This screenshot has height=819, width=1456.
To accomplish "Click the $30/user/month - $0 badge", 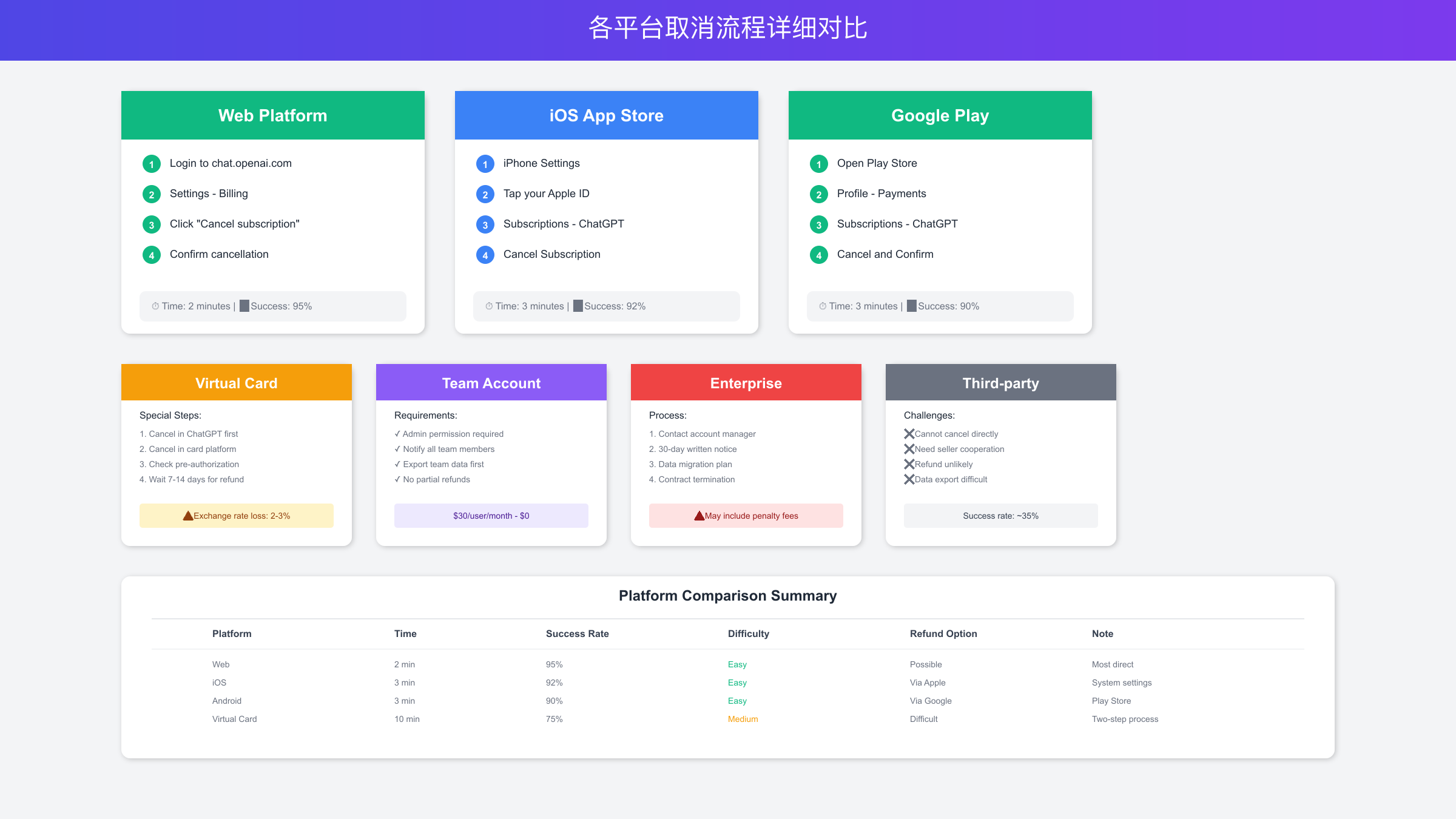I will click(491, 516).
